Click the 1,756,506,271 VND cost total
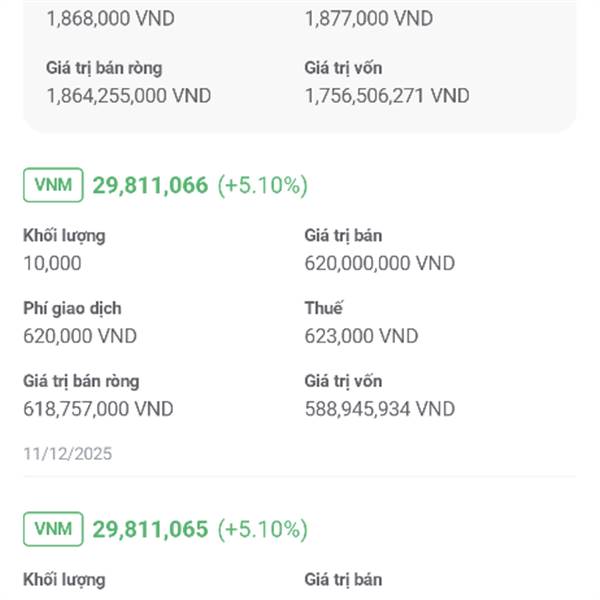Viewport: 600px width, 600px height. point(387,96)
